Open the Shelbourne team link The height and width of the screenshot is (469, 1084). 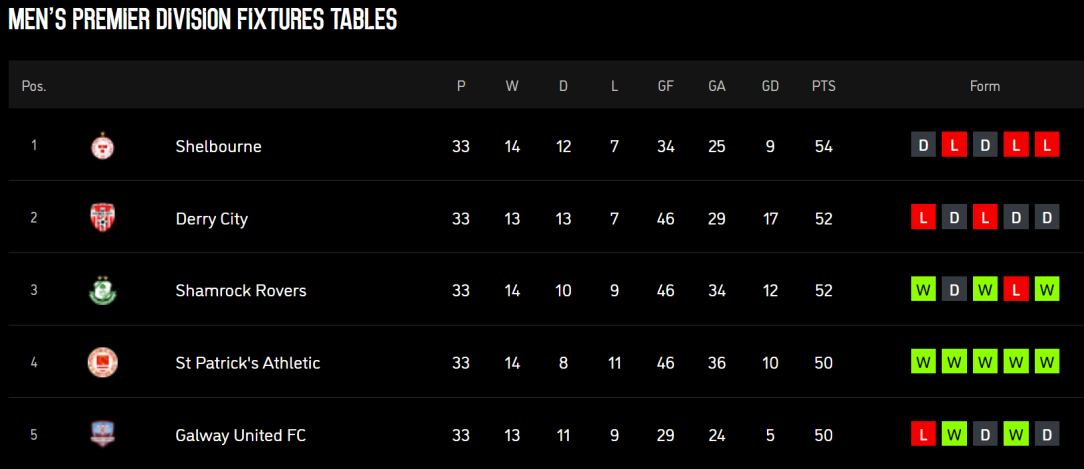pyautogui.click(x=218, y=147)
